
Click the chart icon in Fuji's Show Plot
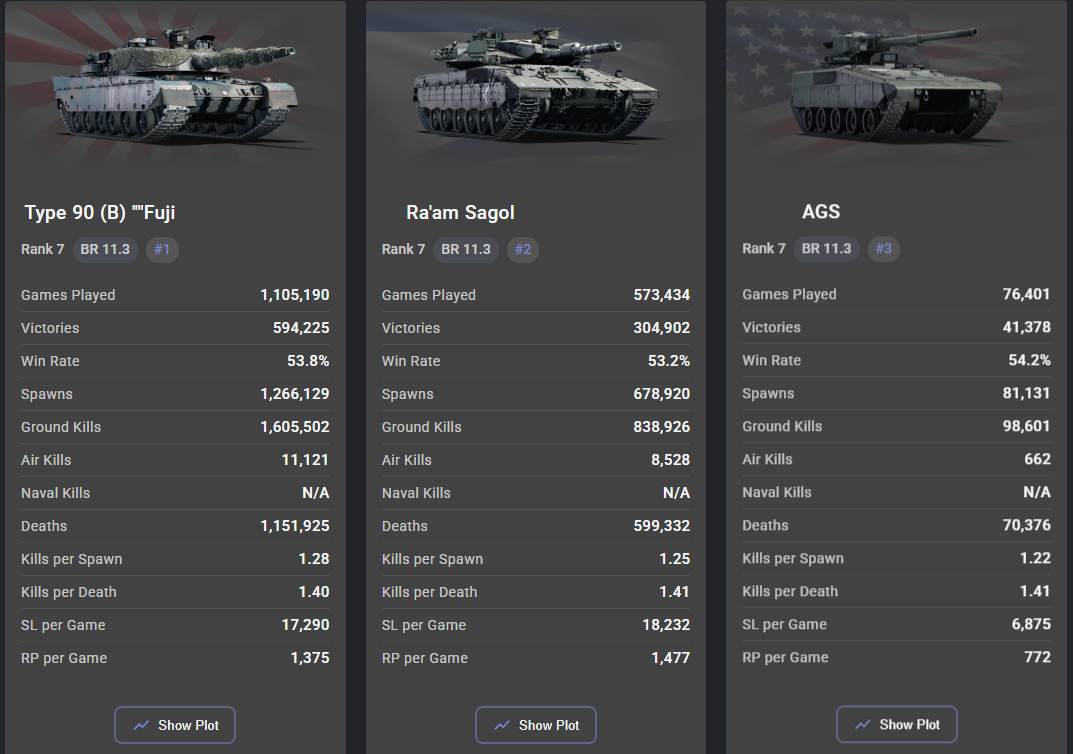141,725
